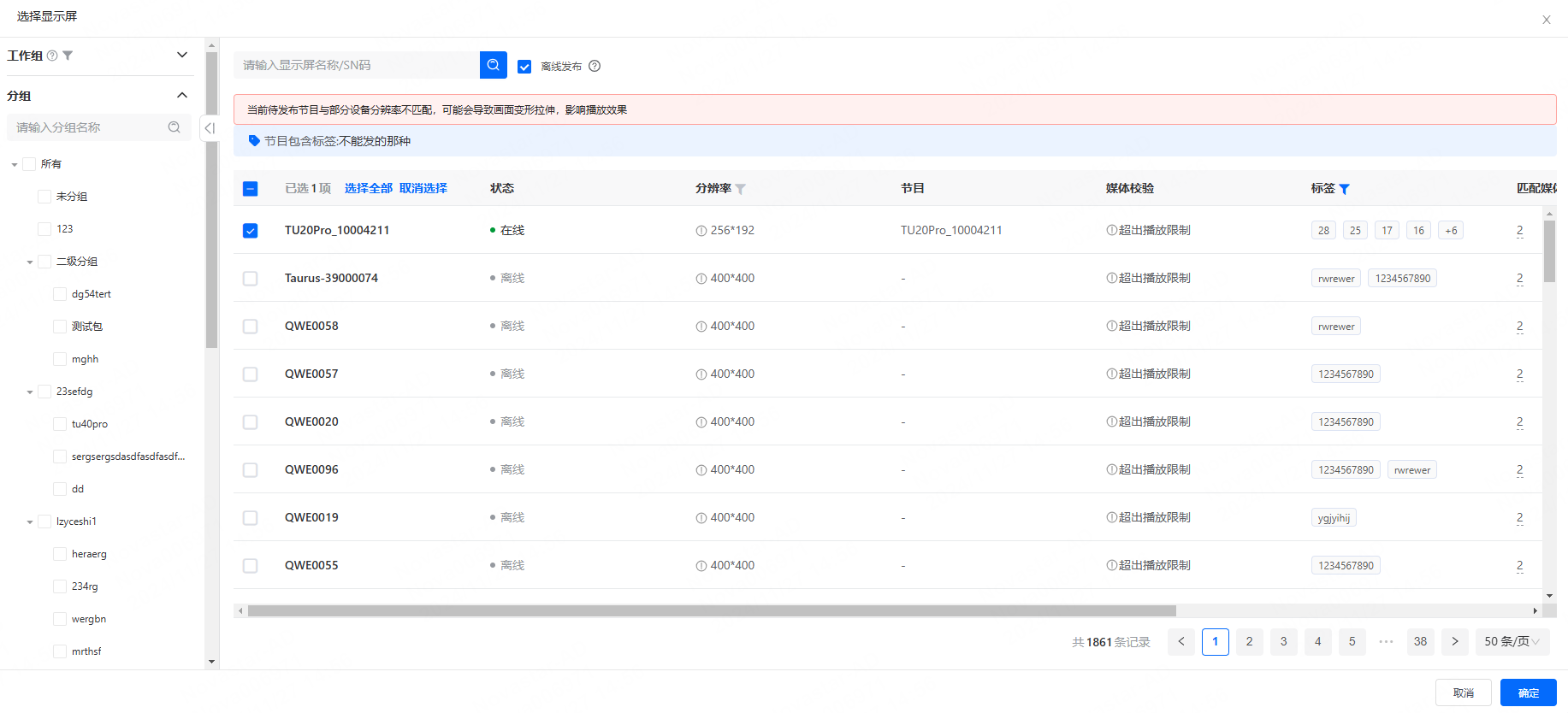
Task: Collapse the left sidebar panel arrow
Action: pyautogui.click(x=210, y=128)
